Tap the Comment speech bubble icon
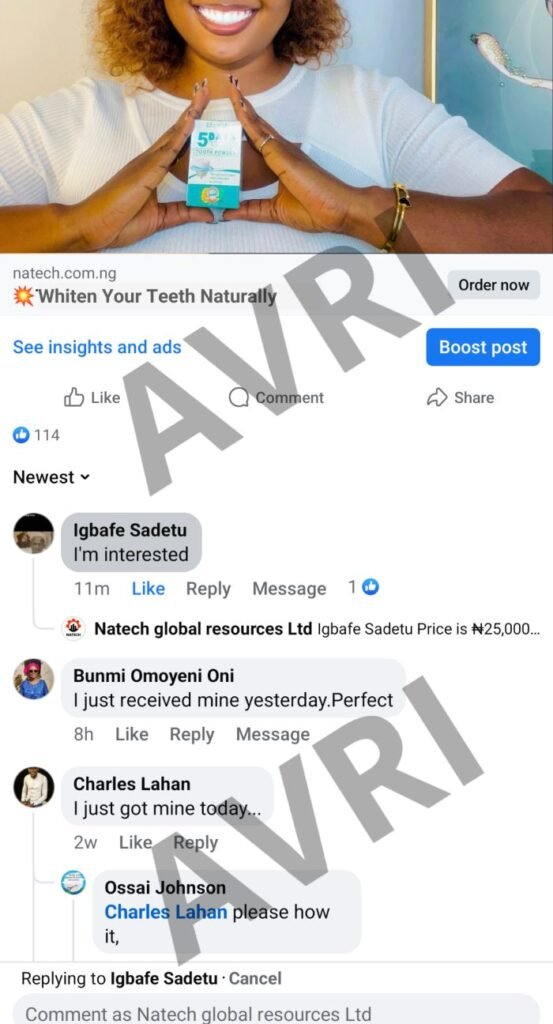 click(x=239, y=397)
